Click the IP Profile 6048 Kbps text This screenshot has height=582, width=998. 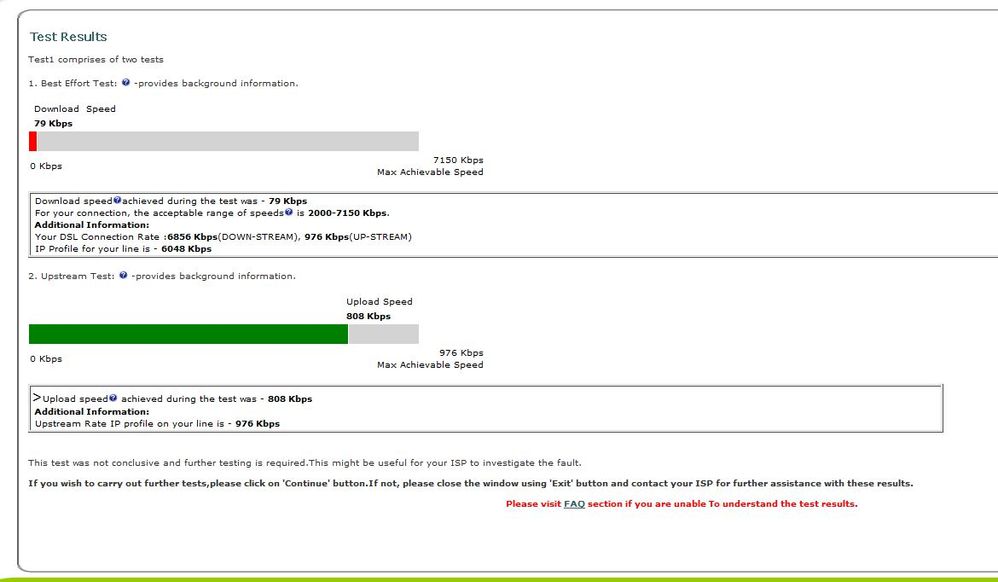click(123, 249)
